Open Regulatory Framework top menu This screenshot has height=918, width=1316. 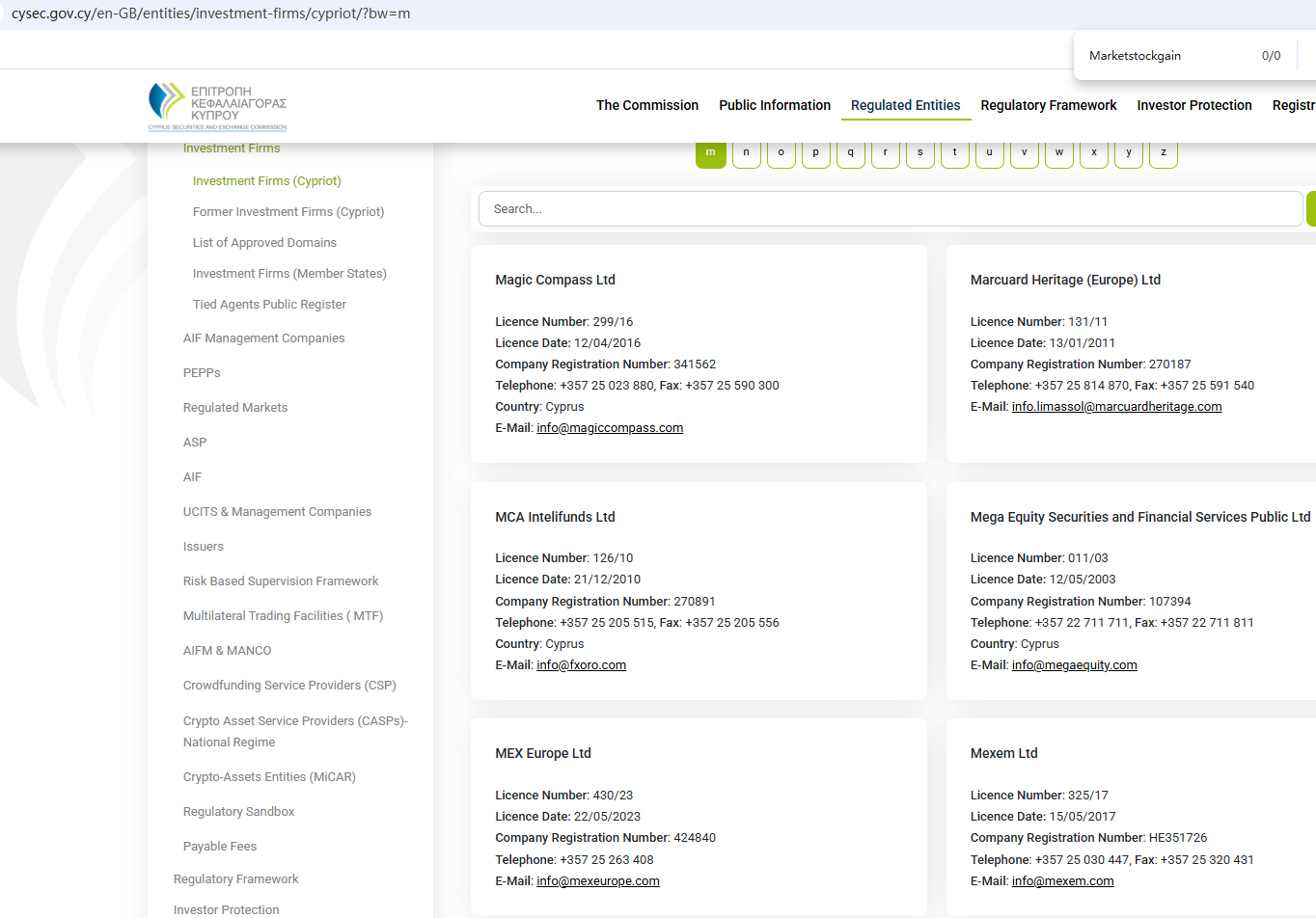pos(1048,105)
